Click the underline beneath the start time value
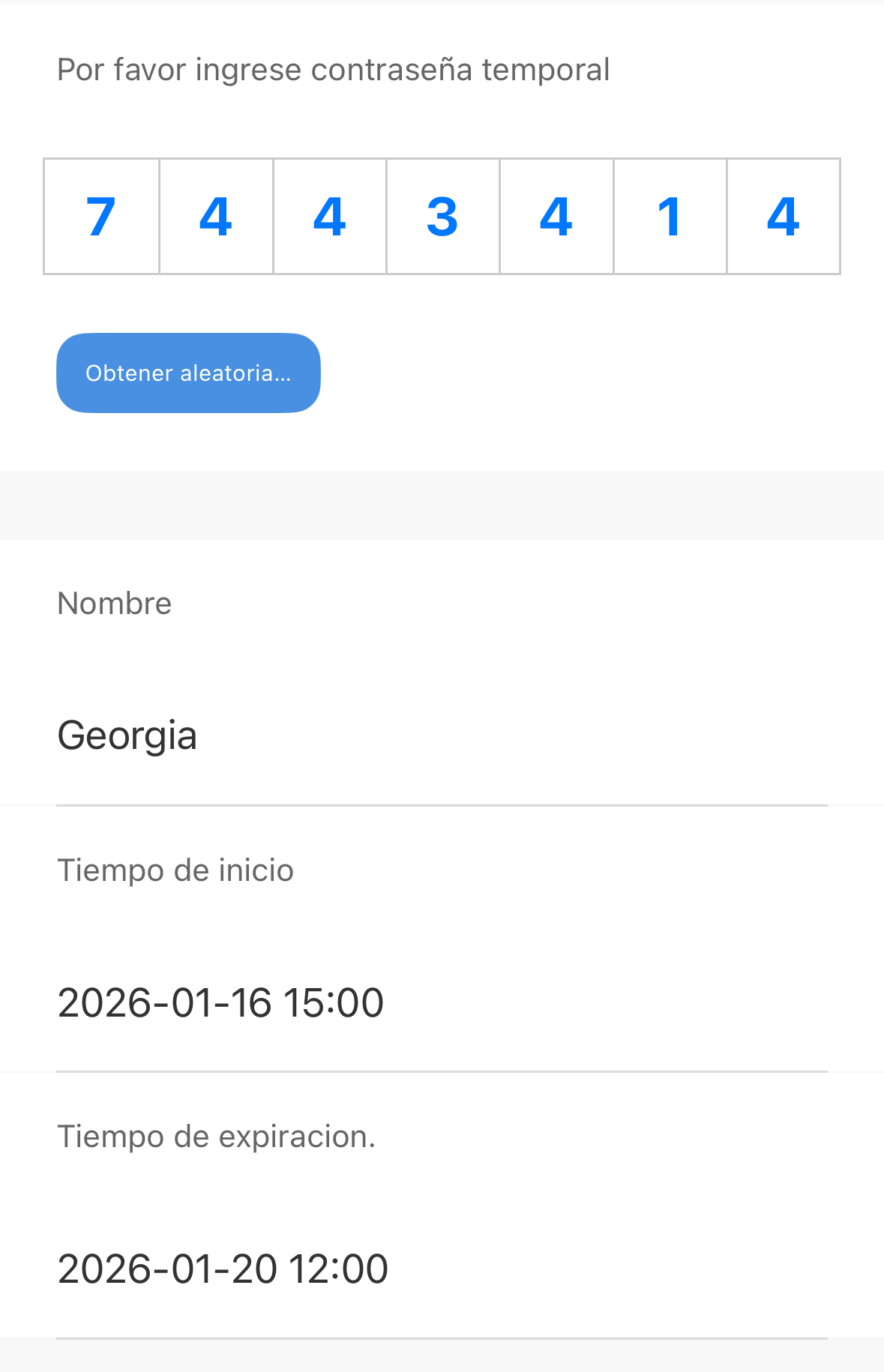Viewport: 884px width, 1372px height. (x=442, y=1071)
